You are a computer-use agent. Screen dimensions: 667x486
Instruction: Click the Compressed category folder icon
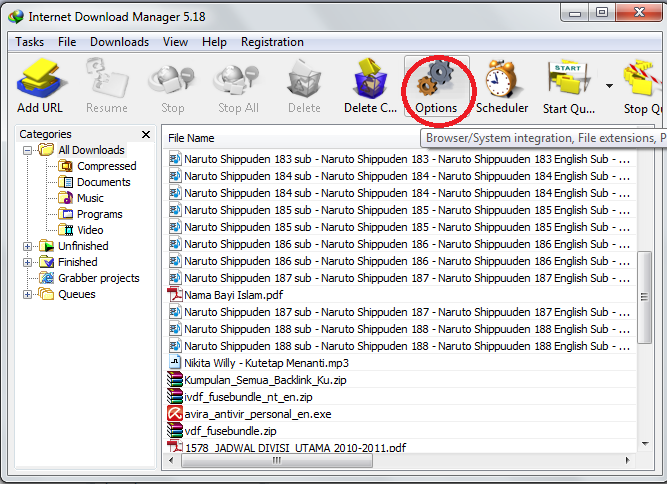66,166
